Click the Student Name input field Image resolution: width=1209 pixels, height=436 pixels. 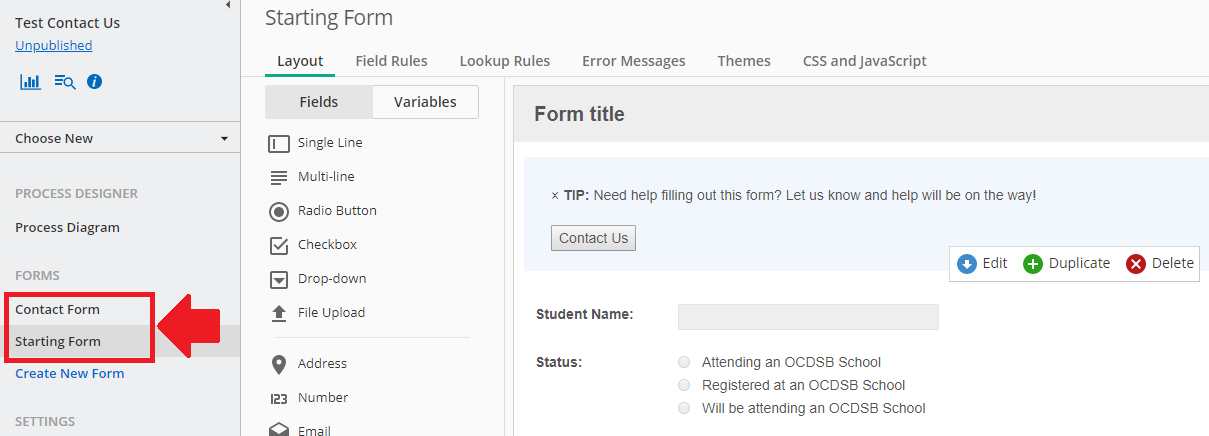pyautogui.click(x=808, y=317)
